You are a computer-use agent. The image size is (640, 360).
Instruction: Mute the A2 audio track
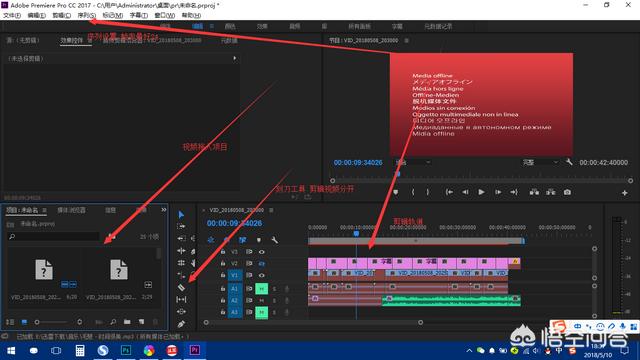point(261,300)
